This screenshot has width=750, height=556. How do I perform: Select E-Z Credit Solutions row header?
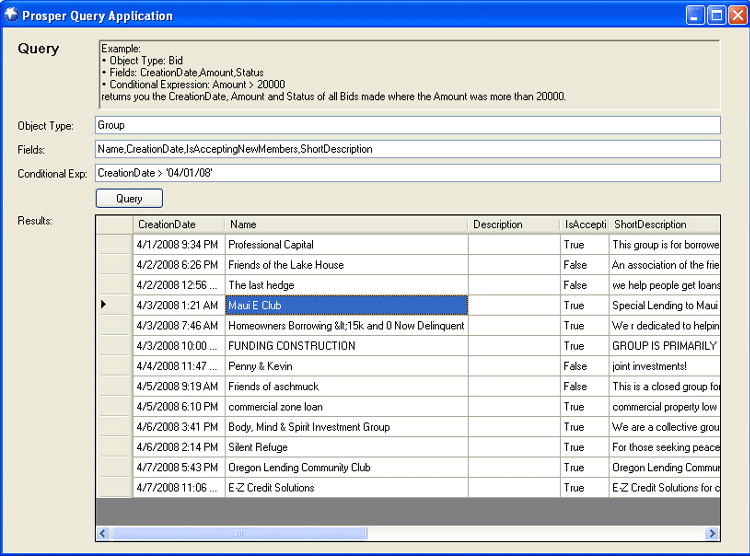pyautogui.click(x=114, y=488)
